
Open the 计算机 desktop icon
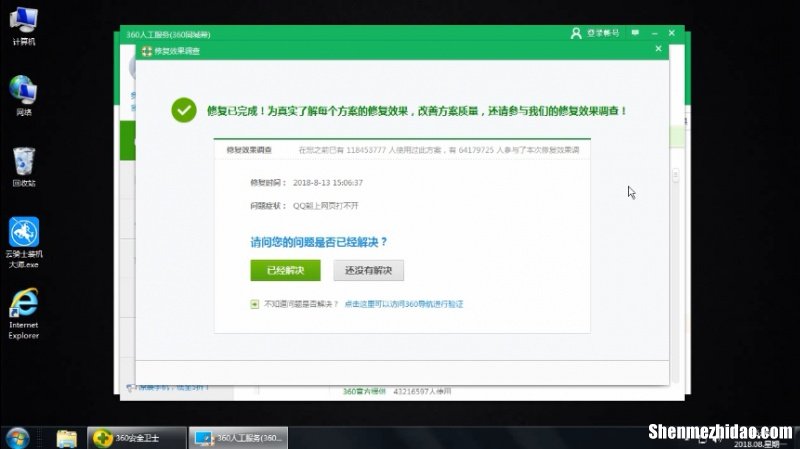pos(23,26)
